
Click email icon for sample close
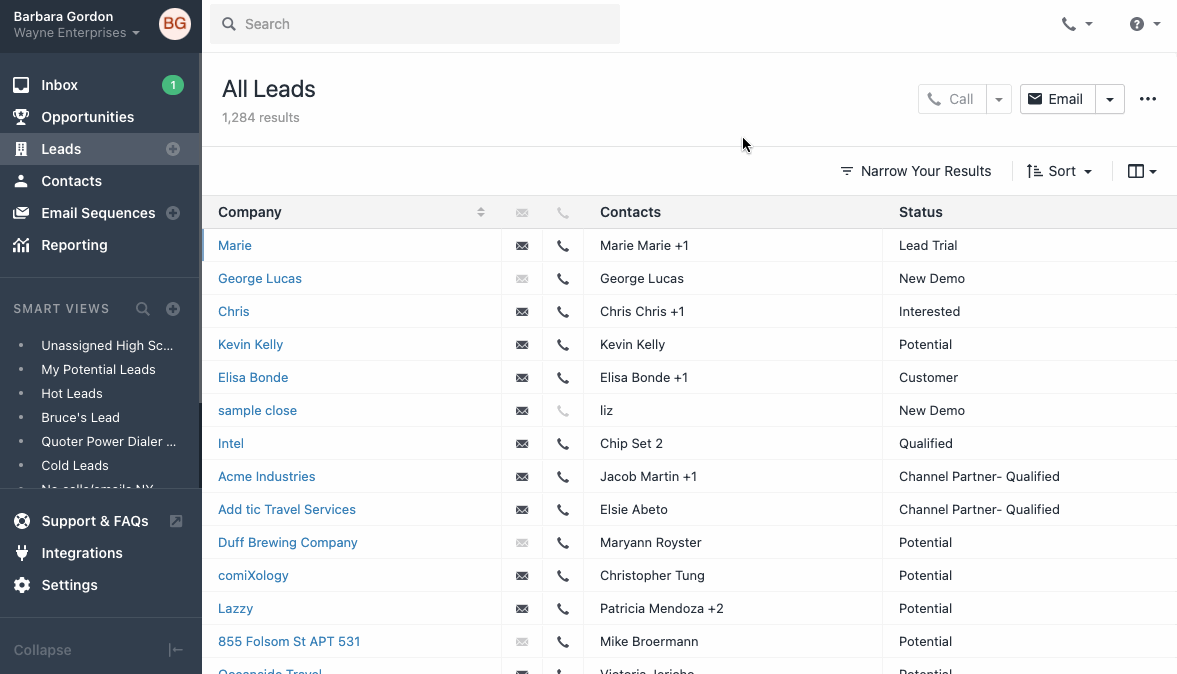tap(522, 411)
